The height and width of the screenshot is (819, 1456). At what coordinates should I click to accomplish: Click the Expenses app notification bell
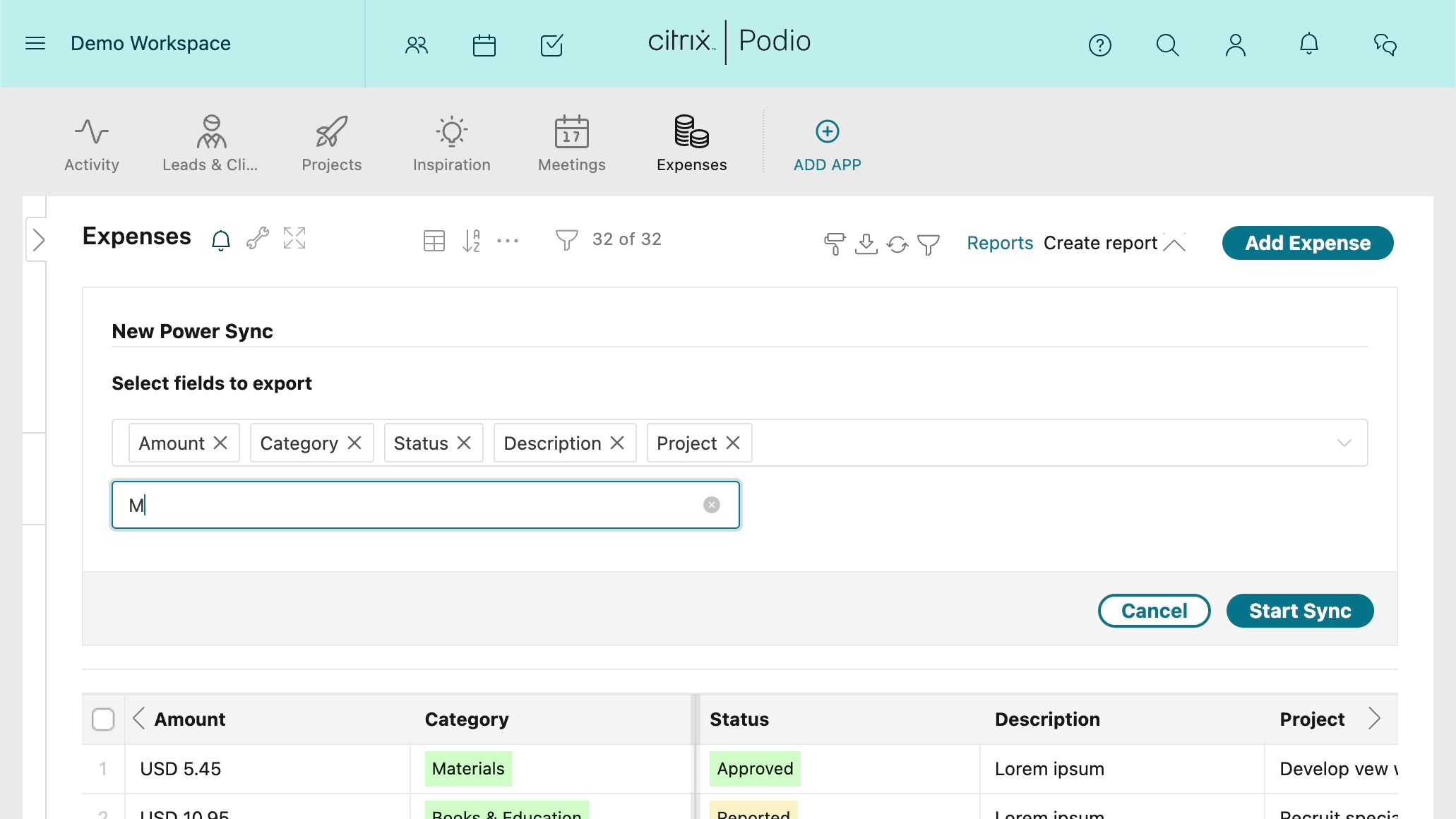pos(221,240)
